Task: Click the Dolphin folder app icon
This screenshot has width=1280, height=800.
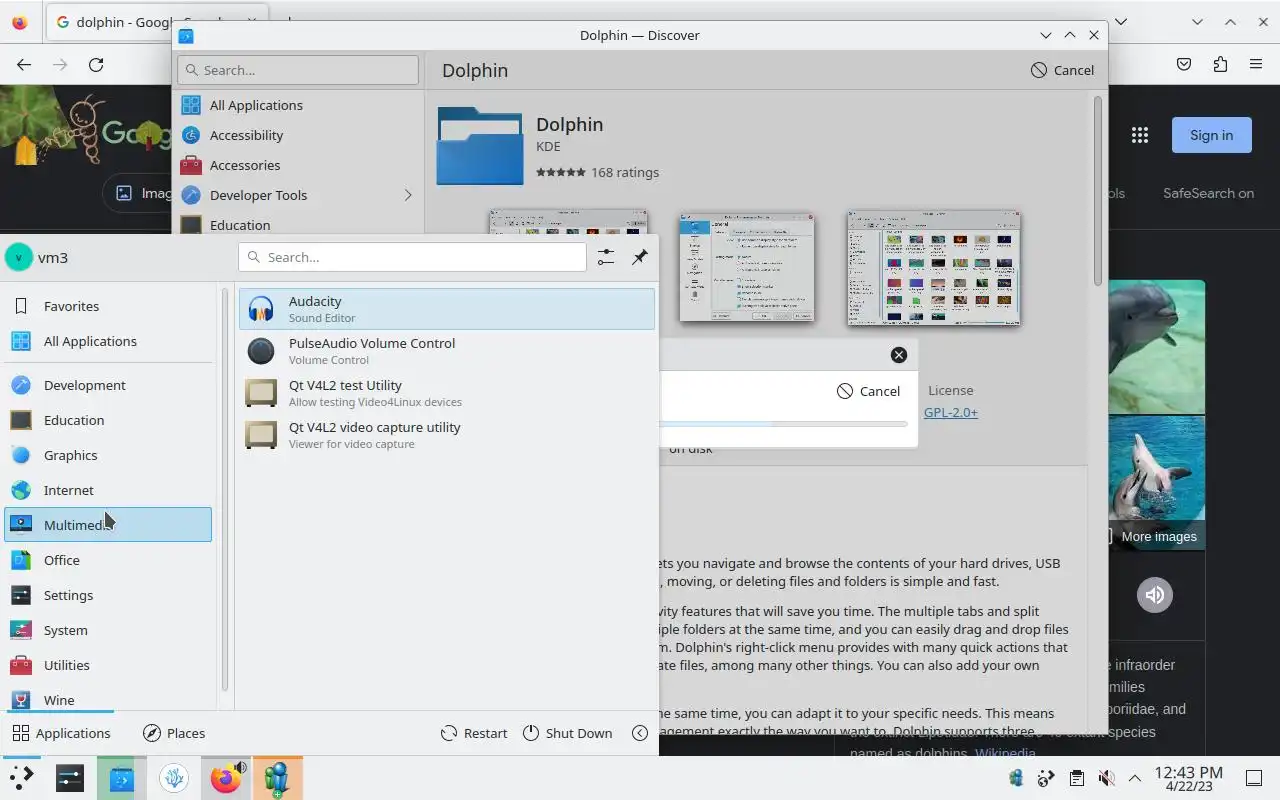Action: pyautogui.click(x=480, y=146)
